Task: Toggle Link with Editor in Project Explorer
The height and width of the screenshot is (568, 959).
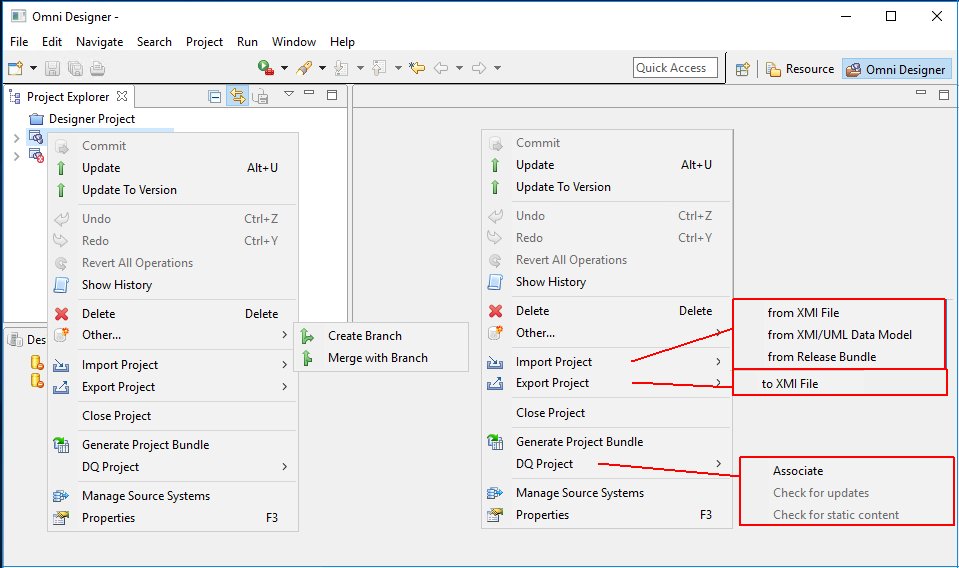Action: (x=237, y=97)
